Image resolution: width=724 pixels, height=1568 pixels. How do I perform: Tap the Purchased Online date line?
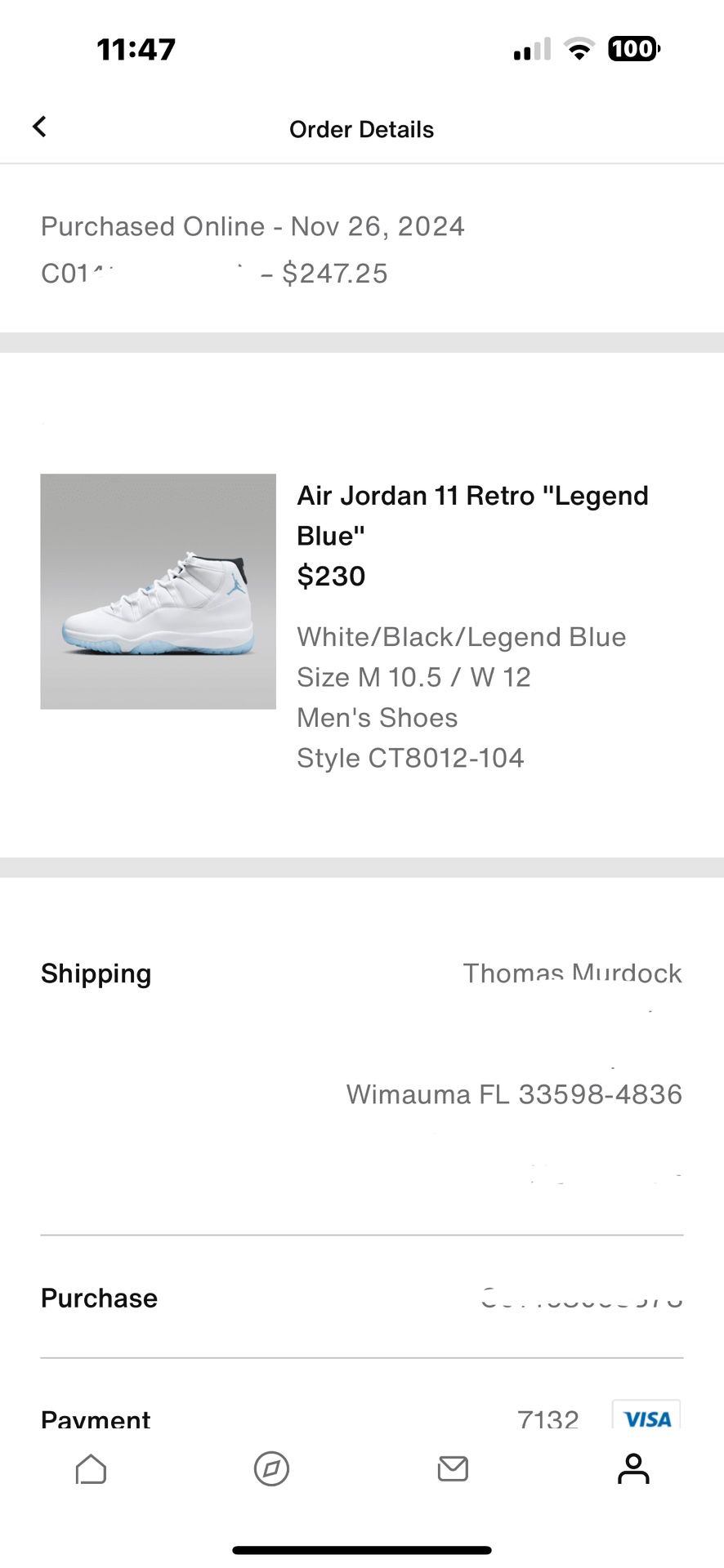(x=253, y=226)
